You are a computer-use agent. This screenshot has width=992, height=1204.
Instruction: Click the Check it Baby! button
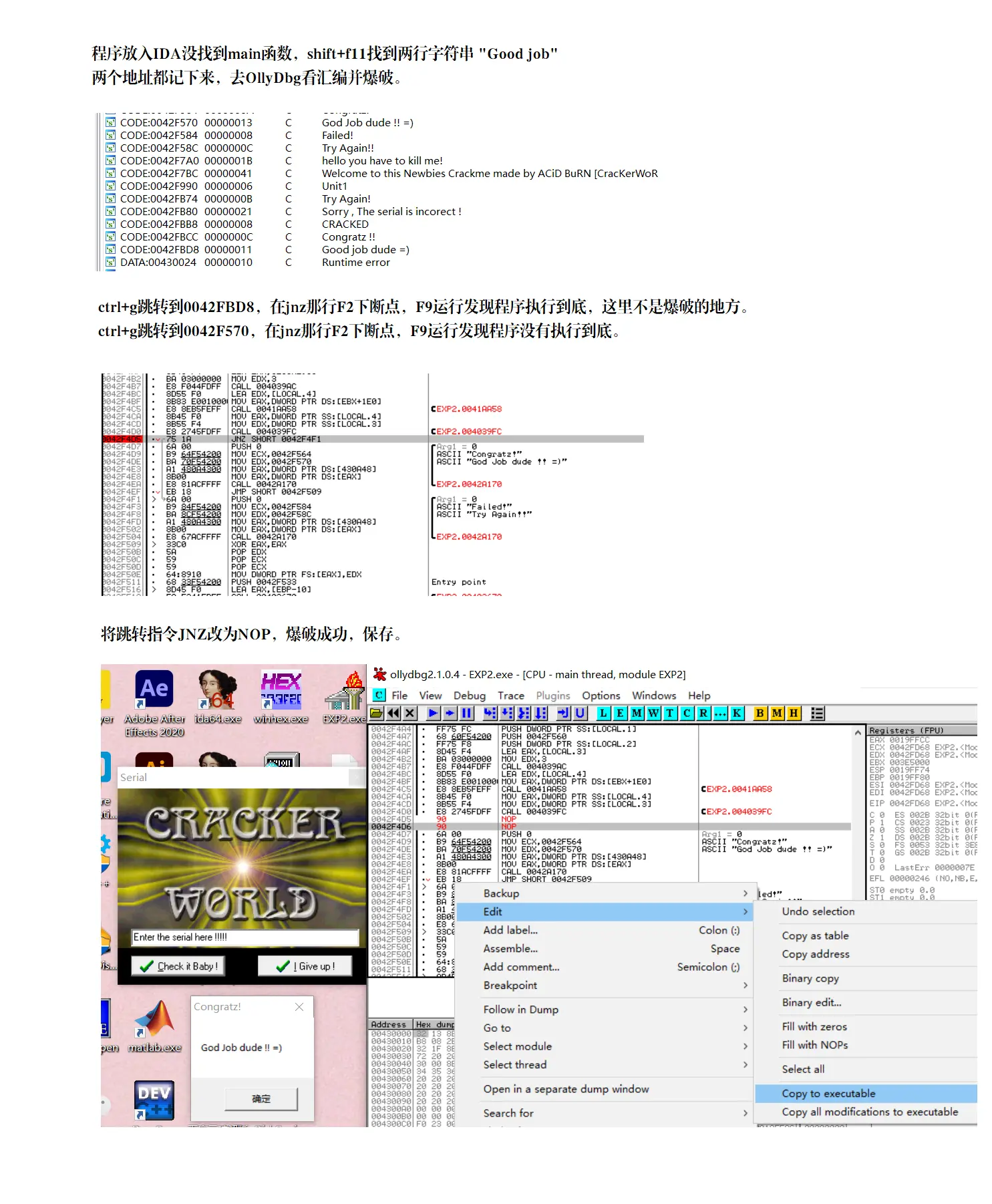(x=178, y=966)
